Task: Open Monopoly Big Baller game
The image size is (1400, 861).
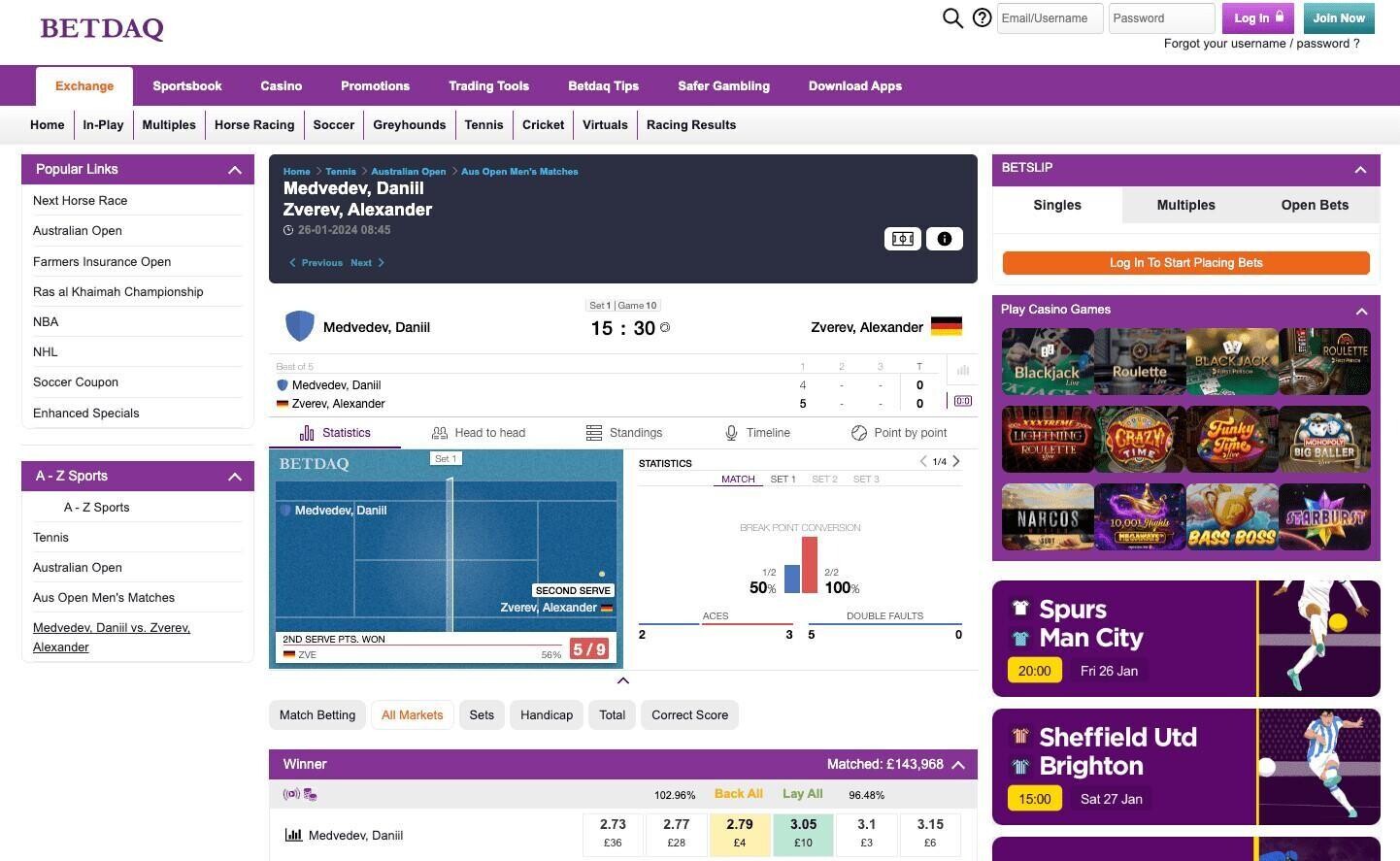Action: (1324, 439)
